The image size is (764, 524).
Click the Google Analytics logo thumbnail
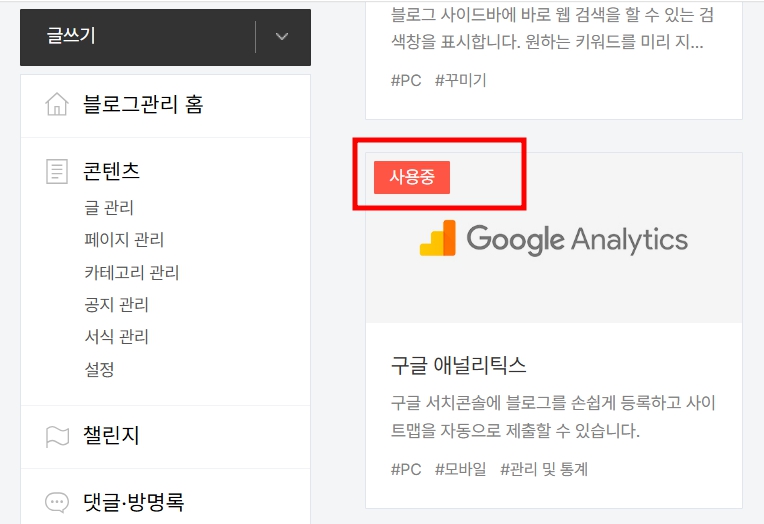pyautogui.click(x=554, y=237)
